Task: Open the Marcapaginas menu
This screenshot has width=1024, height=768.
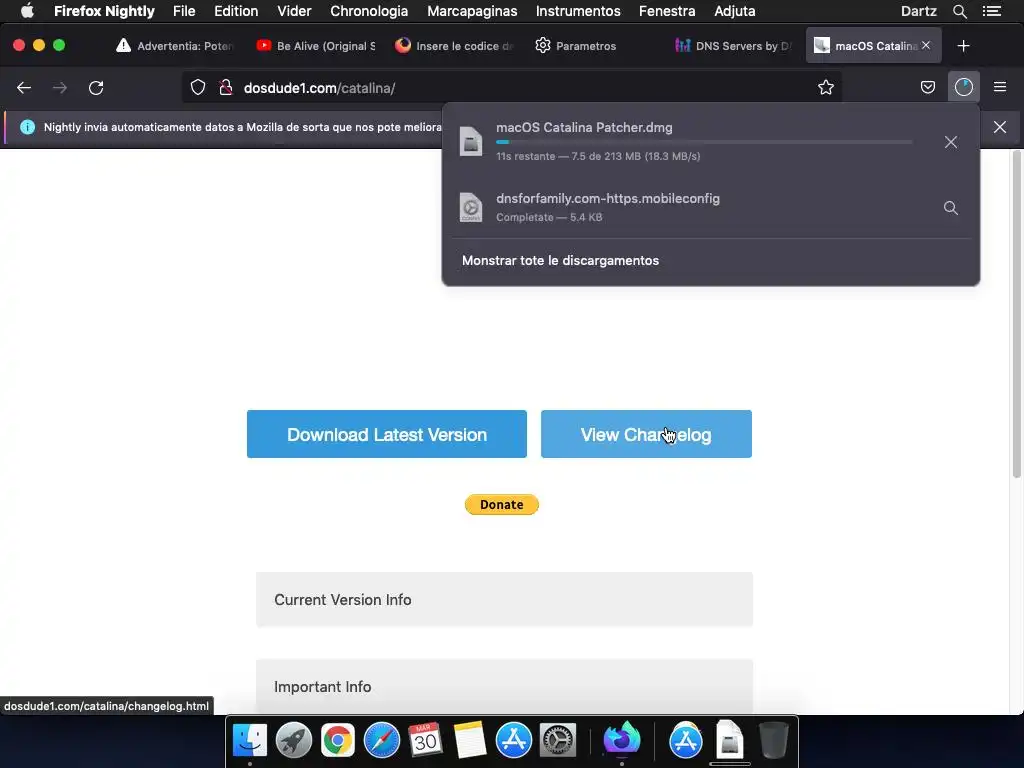Action: tap(472, 11)
